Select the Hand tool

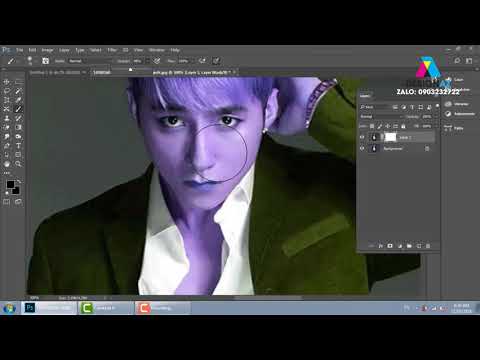6,164
